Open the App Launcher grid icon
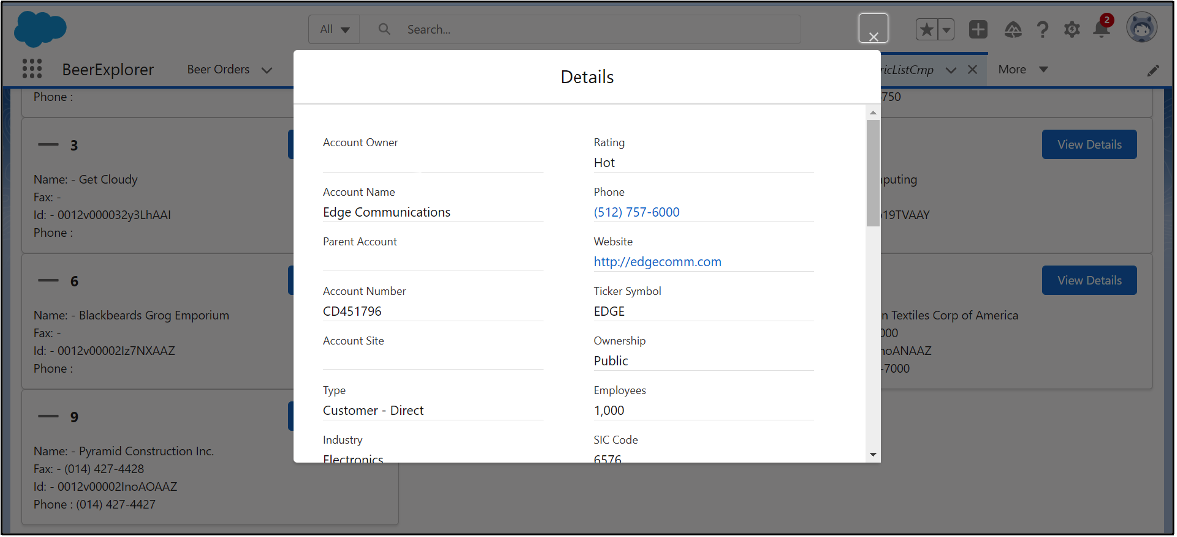 tap(32, 69)
